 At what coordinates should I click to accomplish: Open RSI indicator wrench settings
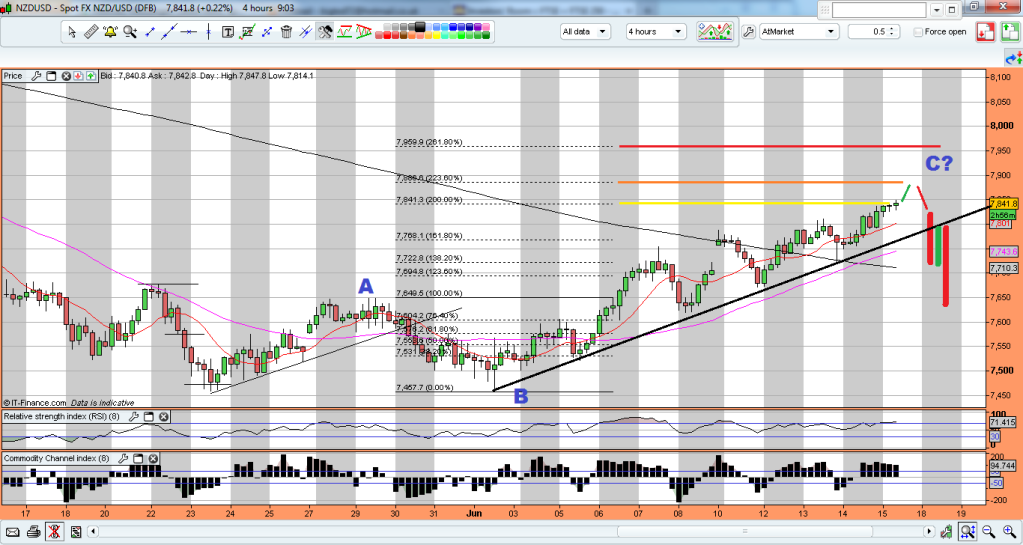134,416
